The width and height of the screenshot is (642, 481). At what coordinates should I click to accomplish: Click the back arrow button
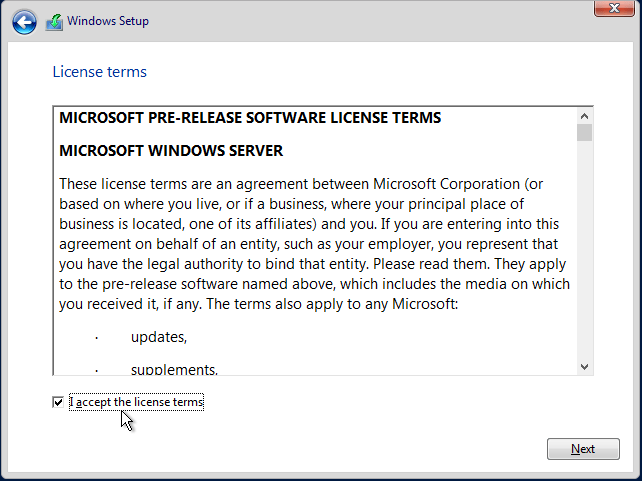25,22
